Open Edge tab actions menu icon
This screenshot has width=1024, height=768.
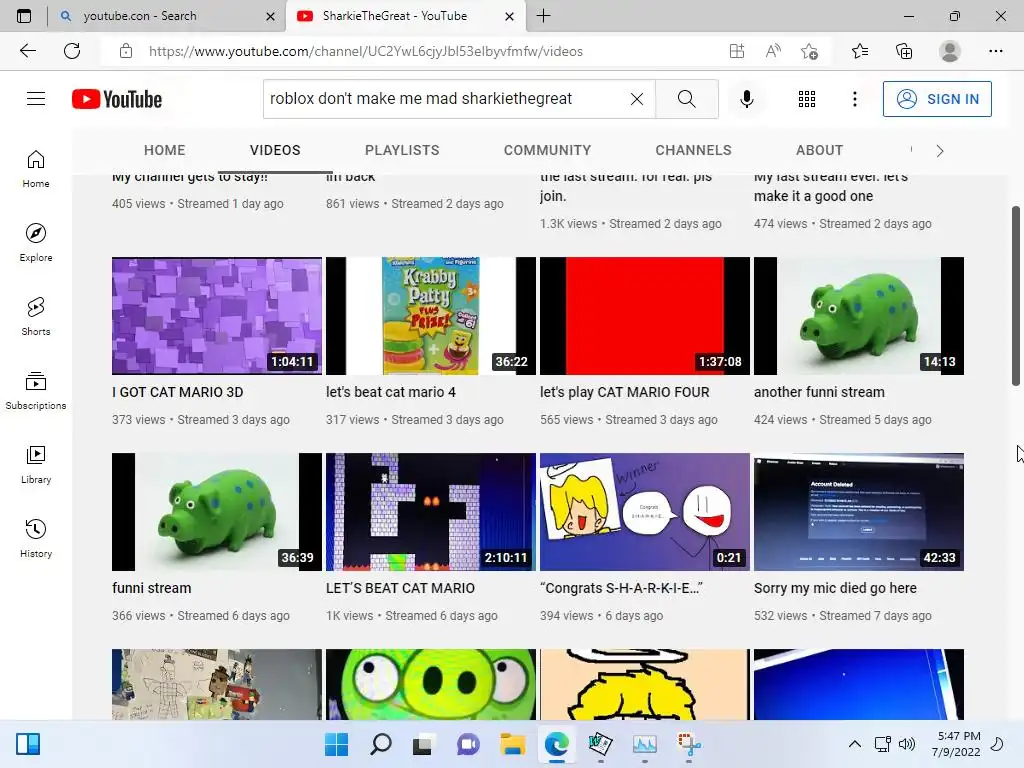(x=24, y=16)
